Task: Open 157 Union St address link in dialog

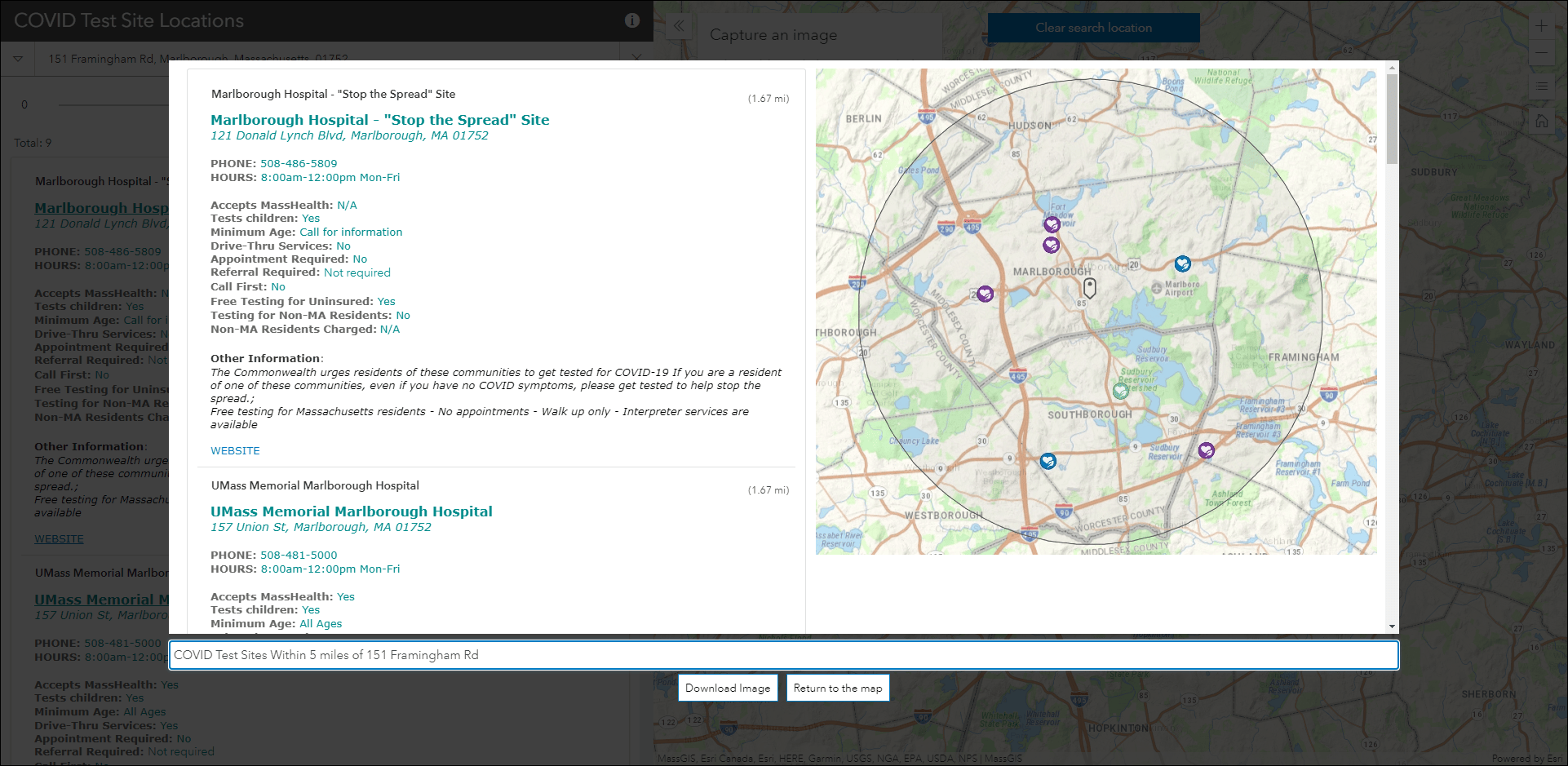Action: 321,527
